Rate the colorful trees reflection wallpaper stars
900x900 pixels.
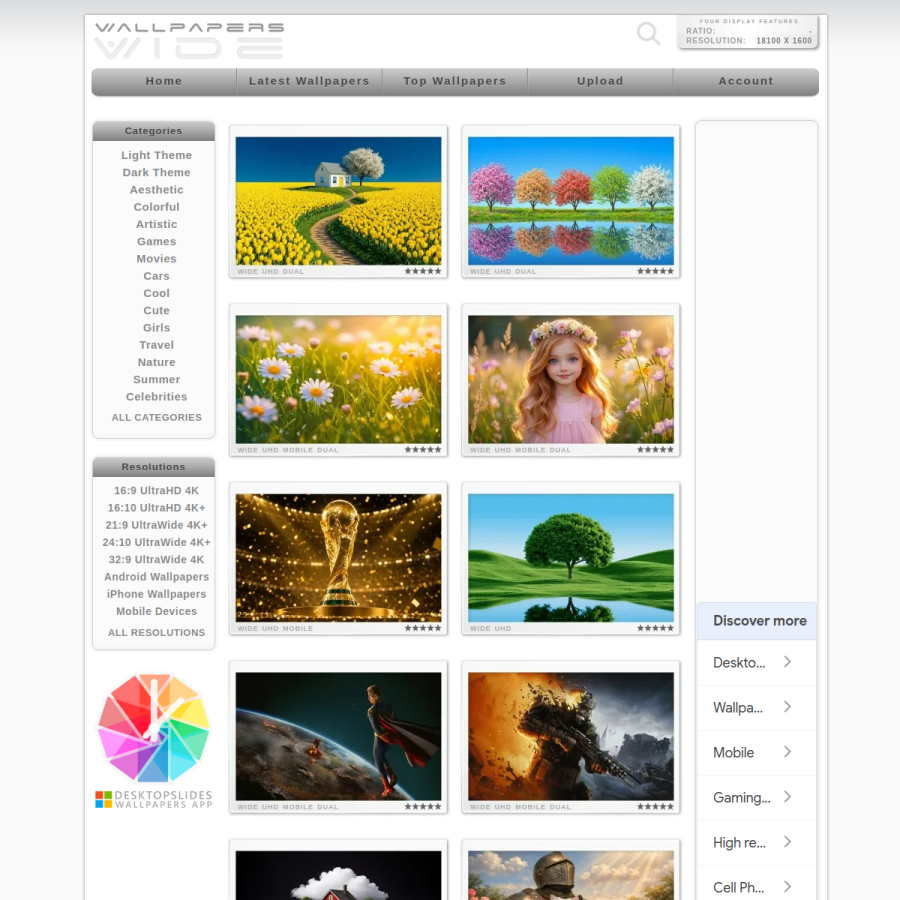655,271
